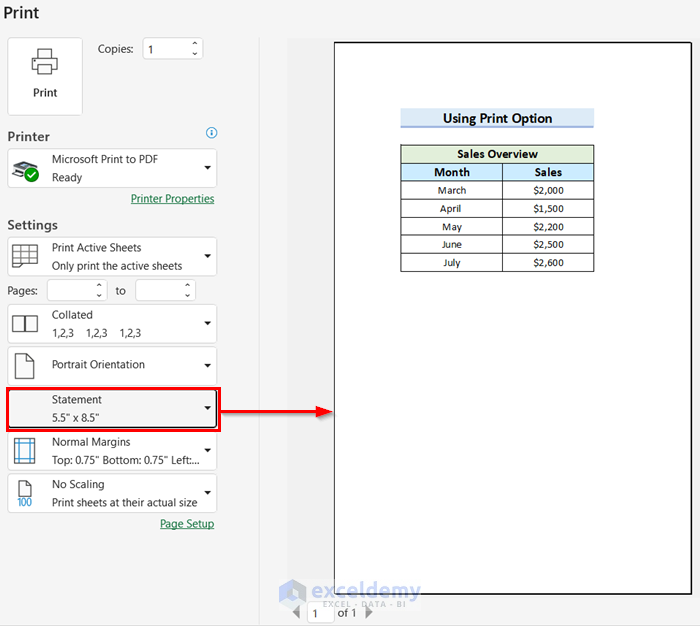Click the 'July' cell in preview
This screenshot has height=626, width=700.
click(452, 263)
